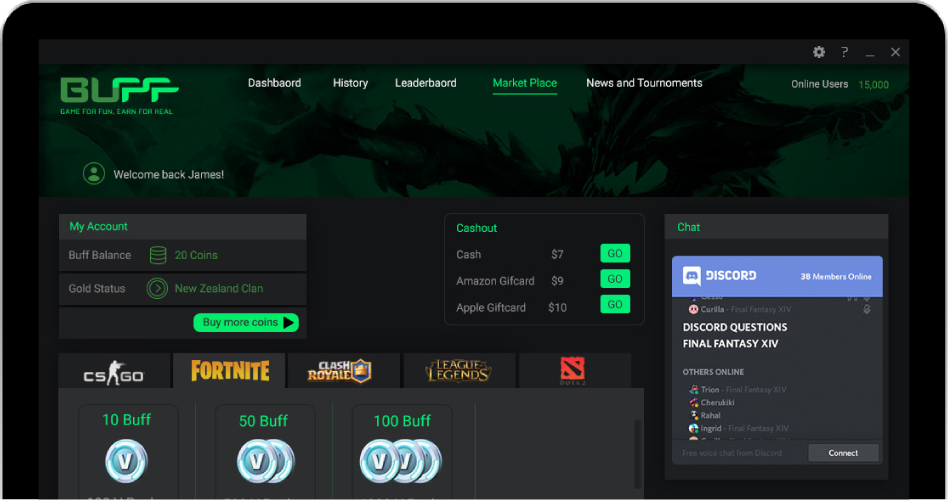Open help via the question mark icon
948x500 pixels.
(845, 52)
